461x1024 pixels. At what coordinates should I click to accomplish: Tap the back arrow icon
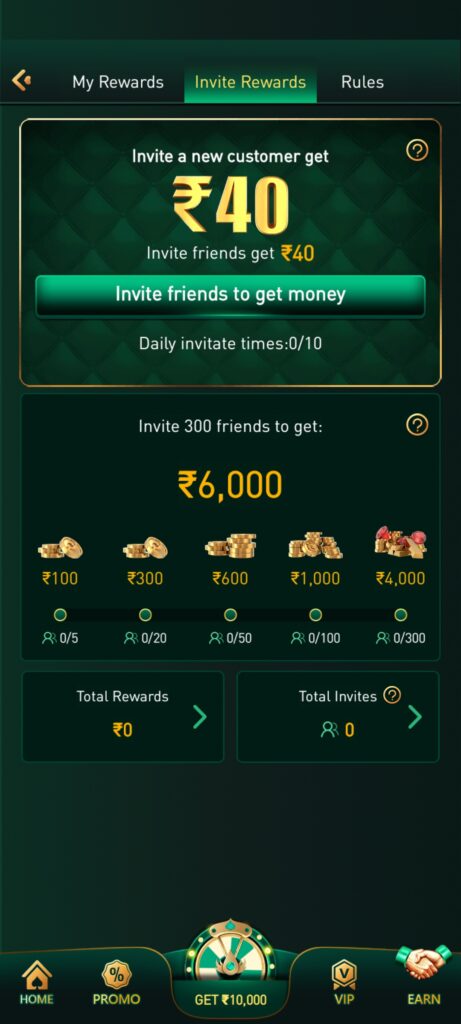22,81
